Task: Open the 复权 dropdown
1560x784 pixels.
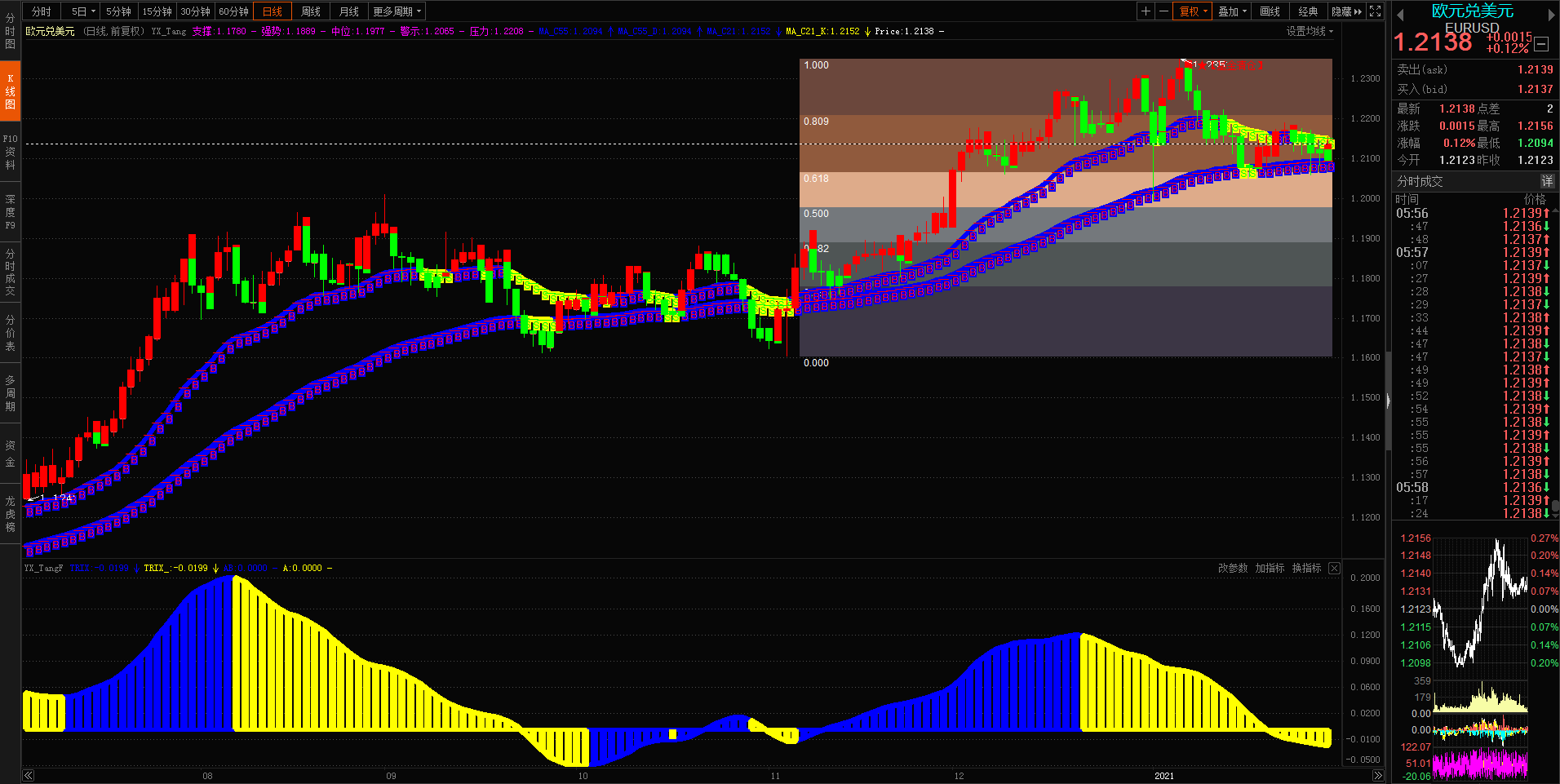Action: 1193,11
